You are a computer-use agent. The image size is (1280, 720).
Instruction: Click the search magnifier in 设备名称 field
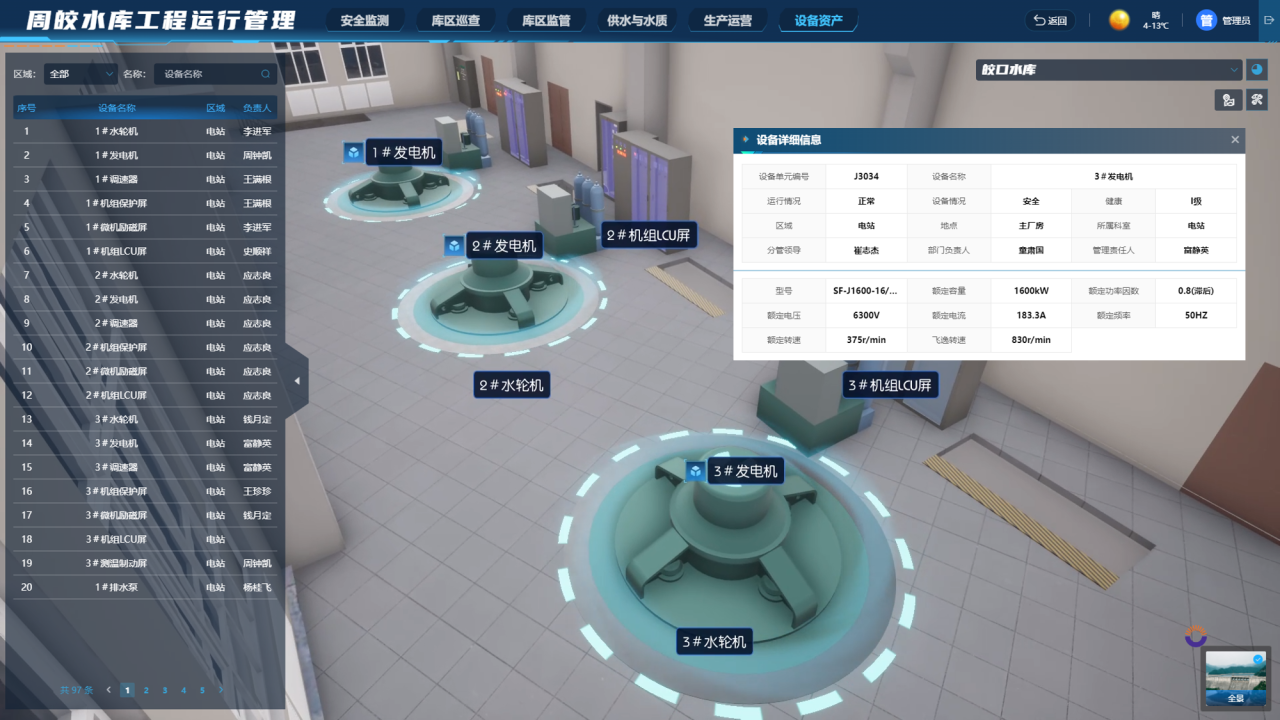pos(265,74)
